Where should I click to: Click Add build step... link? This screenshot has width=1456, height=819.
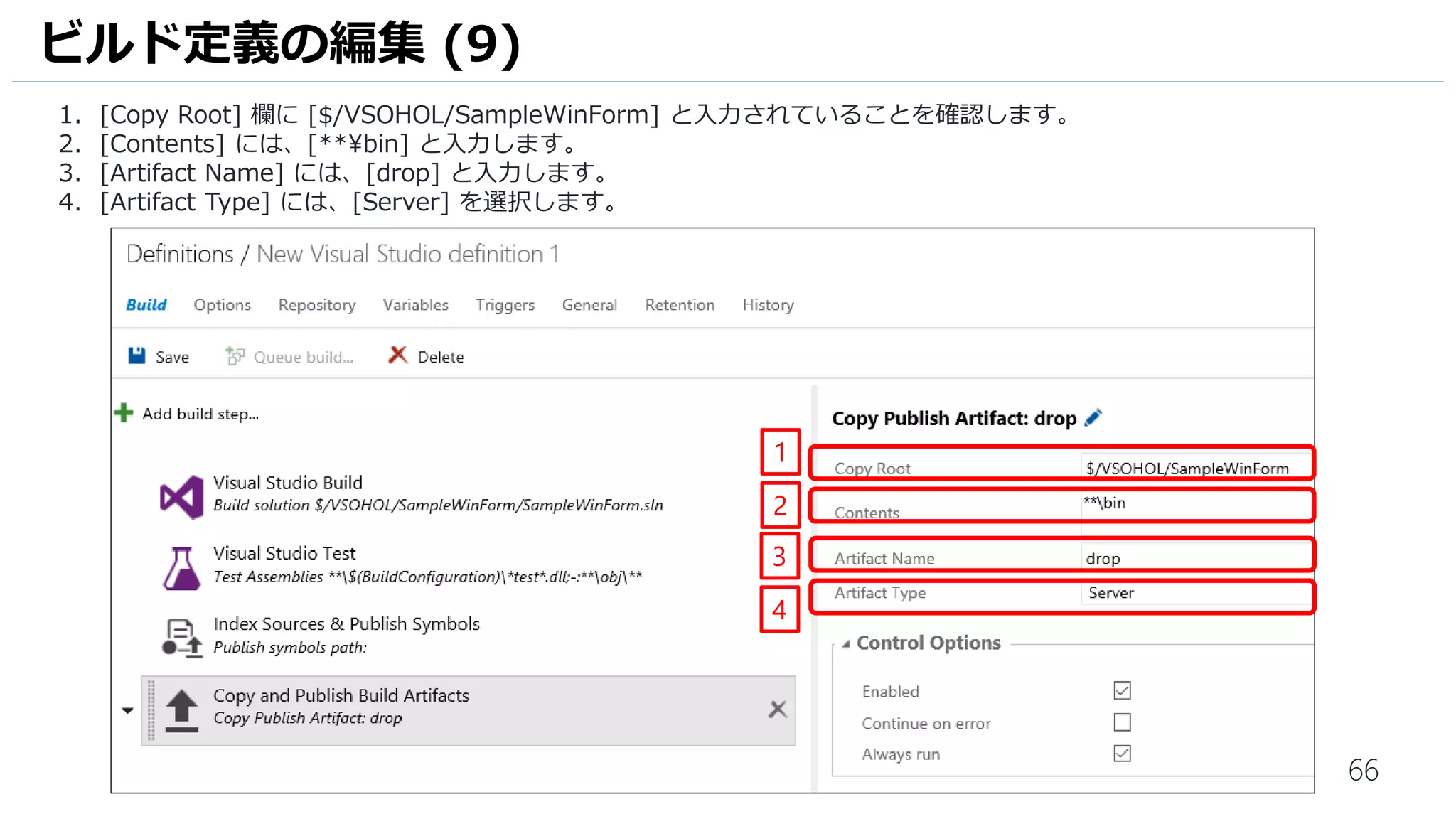[x=200, y=414]
